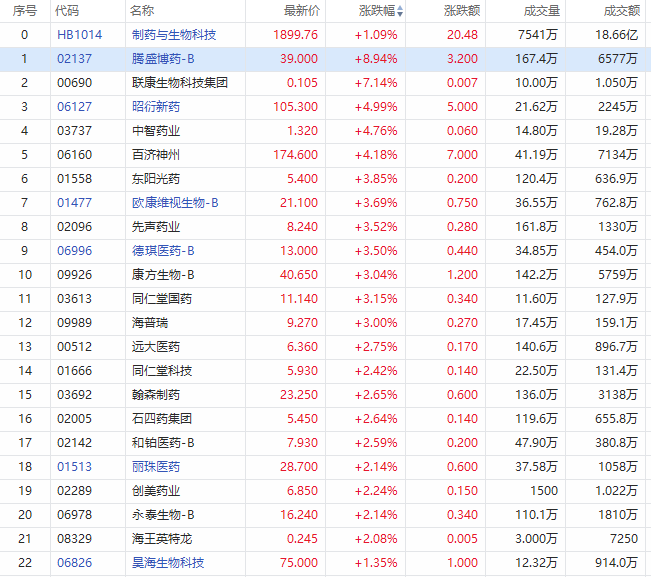Select 先声药业 row name
This screenshot has width=651, height=577.
click(x=156, y=227)
